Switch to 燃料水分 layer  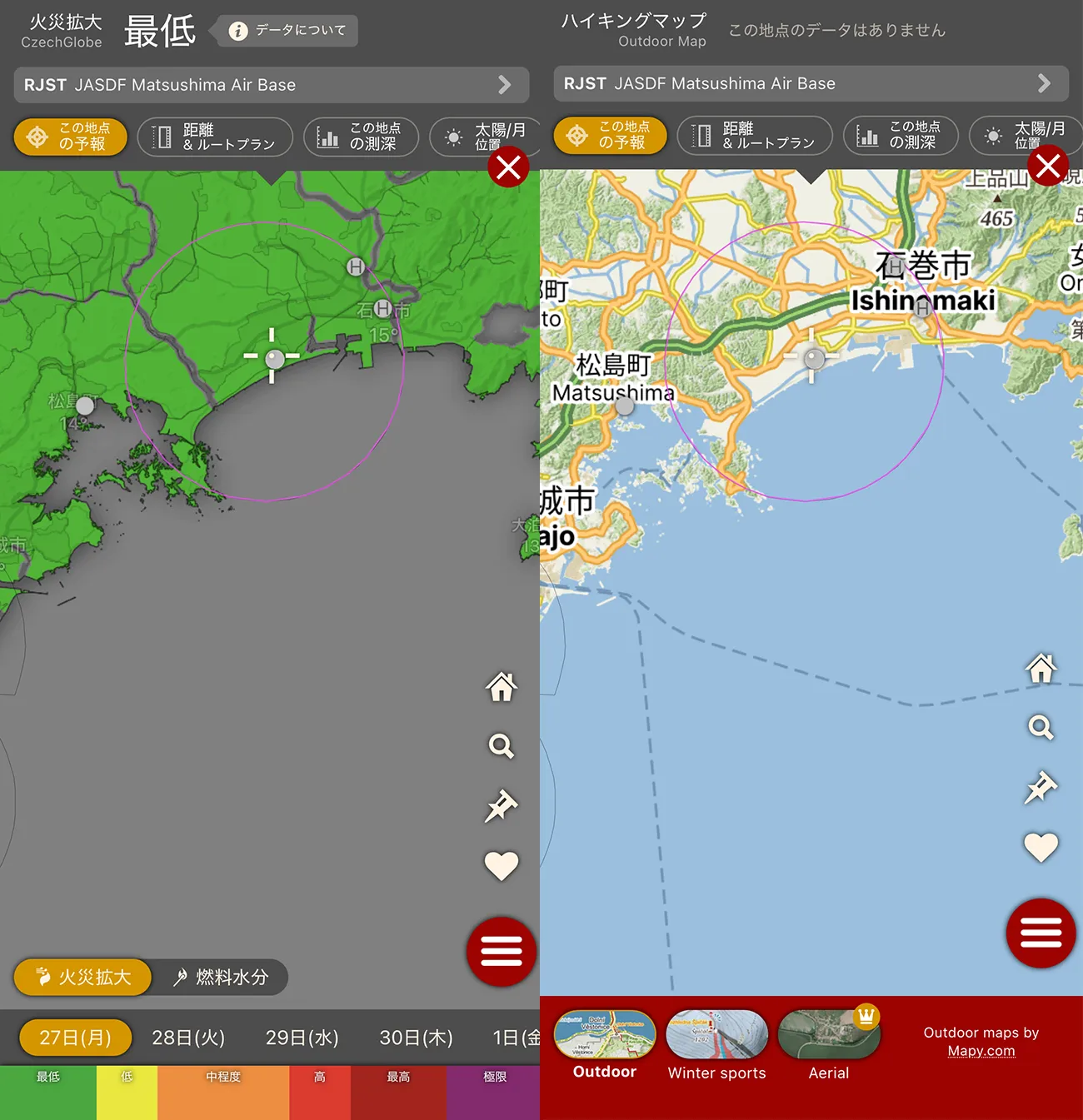coord(221,978)
